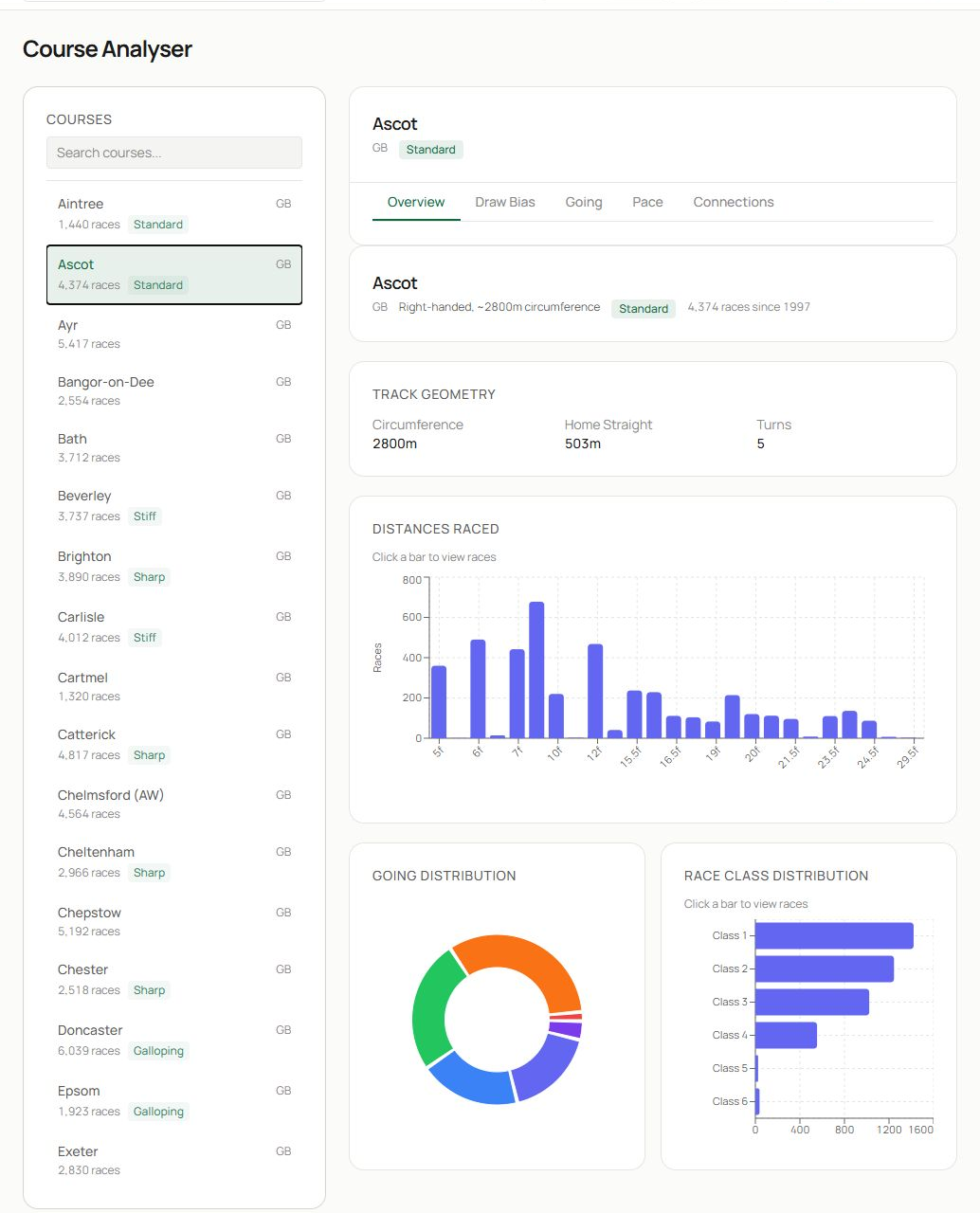Click the Class 5 bar
The height and width of the screenshot is (1213, 980).
(756, 1068)
